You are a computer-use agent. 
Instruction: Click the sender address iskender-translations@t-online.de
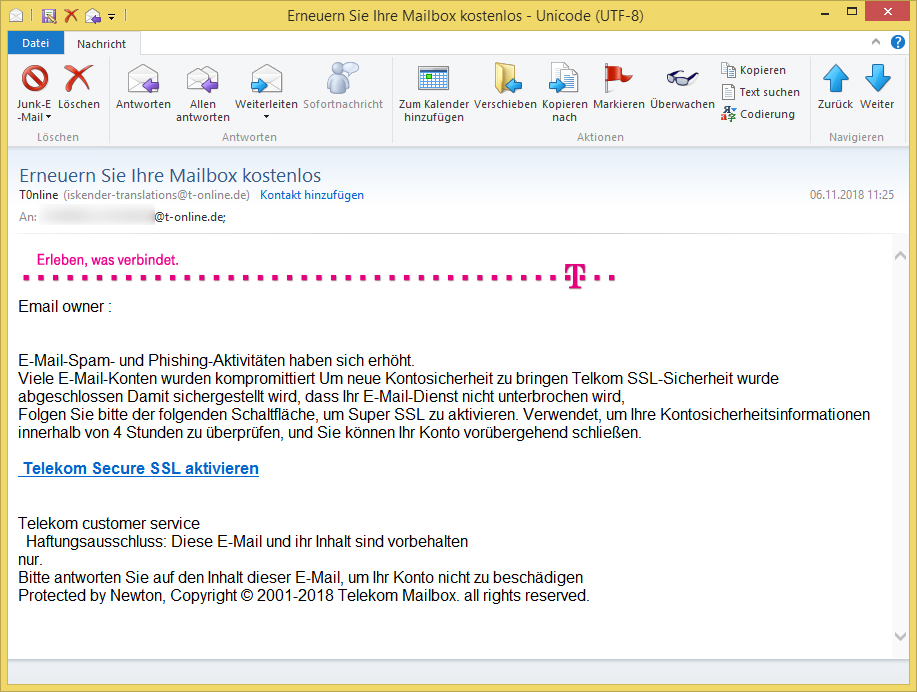(157, 195)
